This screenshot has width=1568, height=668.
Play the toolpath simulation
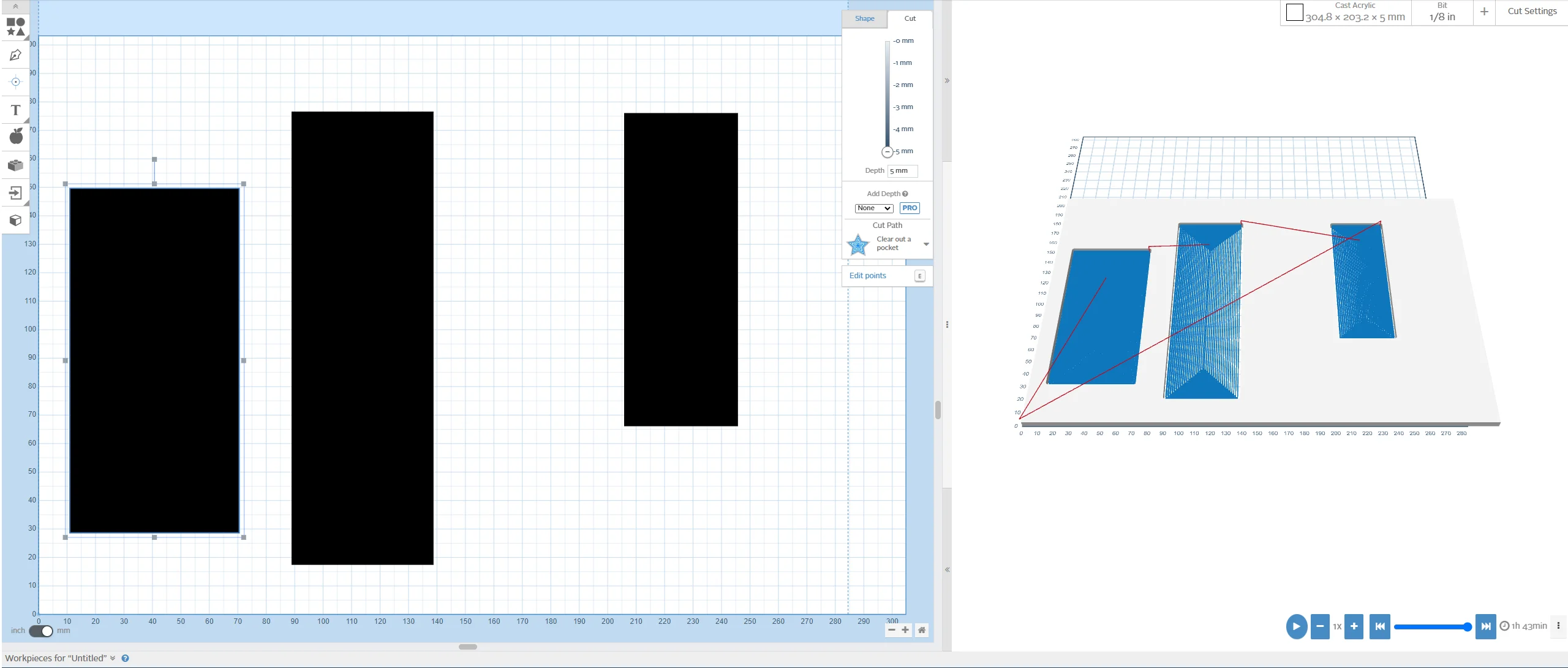point(1296,626)
